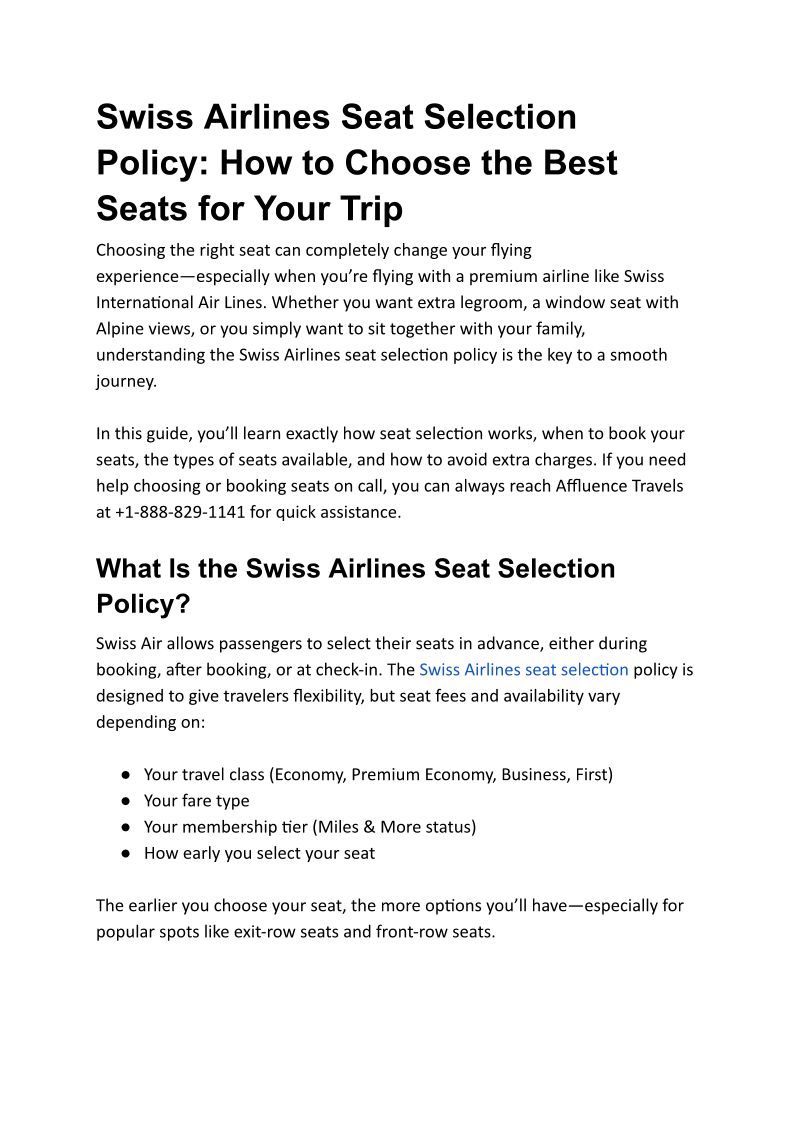Click the main title heading of the document
The height and width of the screenshot is (1124, 795).
point(356,163)
